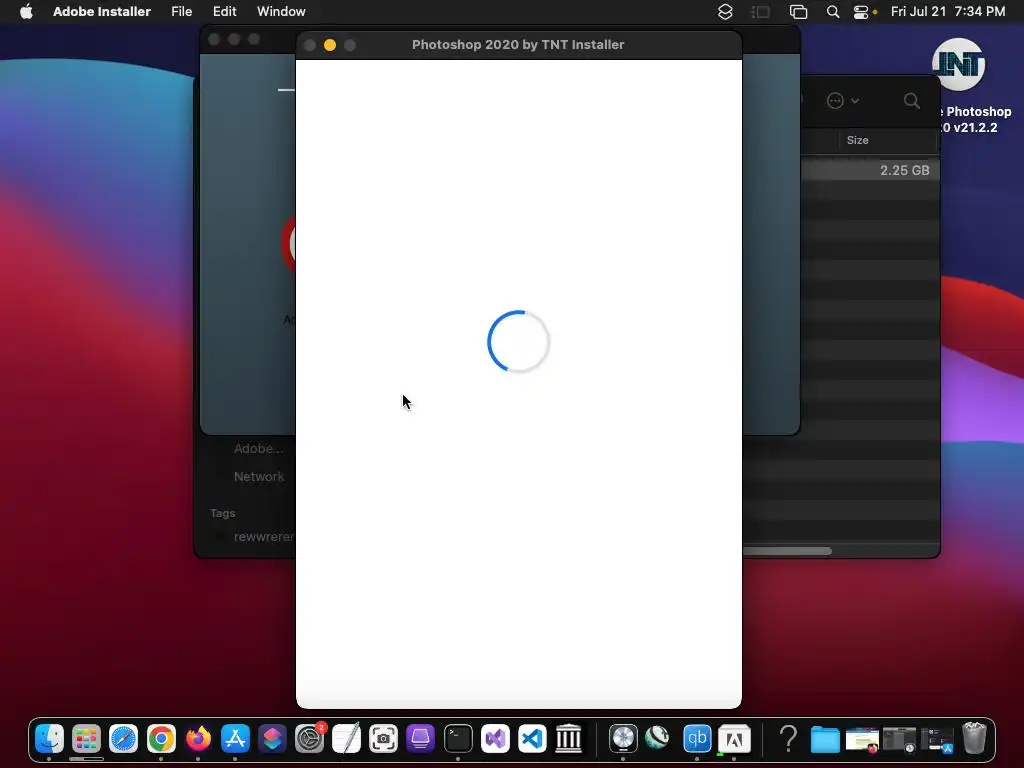The width and height of the screenshot is (1024, 768).
Task: Open the Window menu
Action: point(281,11)
